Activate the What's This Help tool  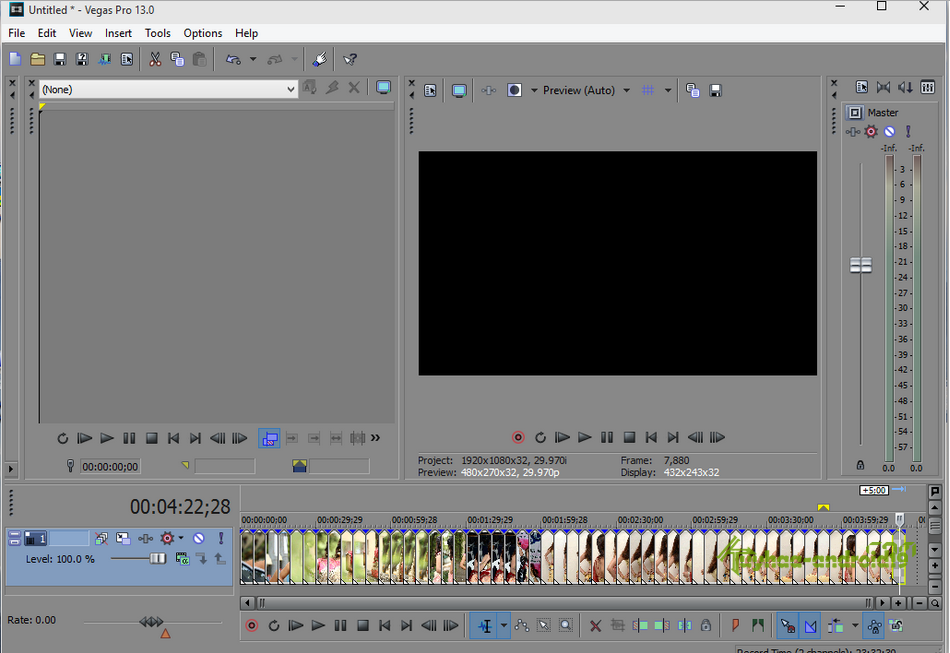349,59
